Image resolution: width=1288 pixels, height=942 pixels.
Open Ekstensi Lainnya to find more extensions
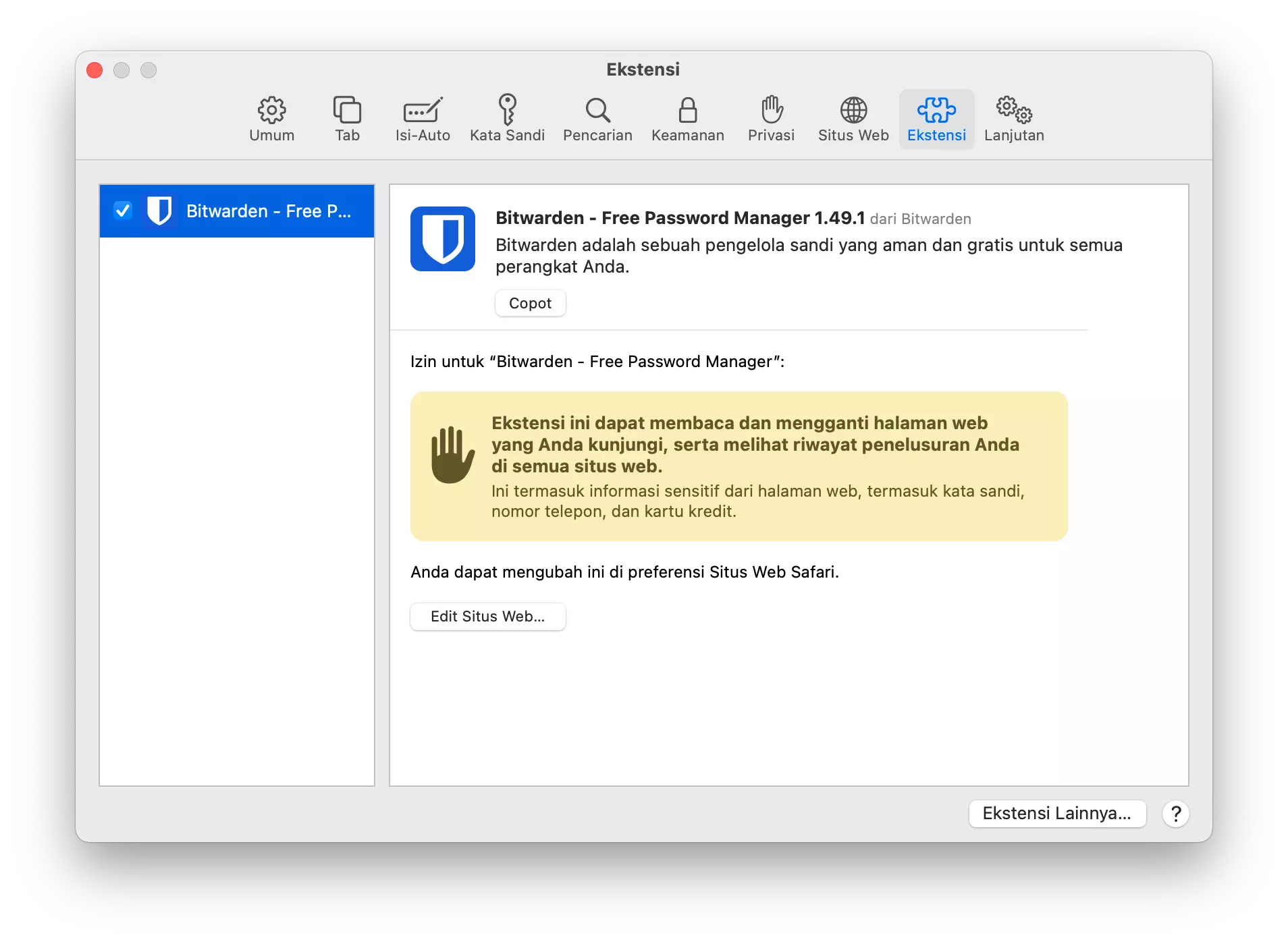1056,813
